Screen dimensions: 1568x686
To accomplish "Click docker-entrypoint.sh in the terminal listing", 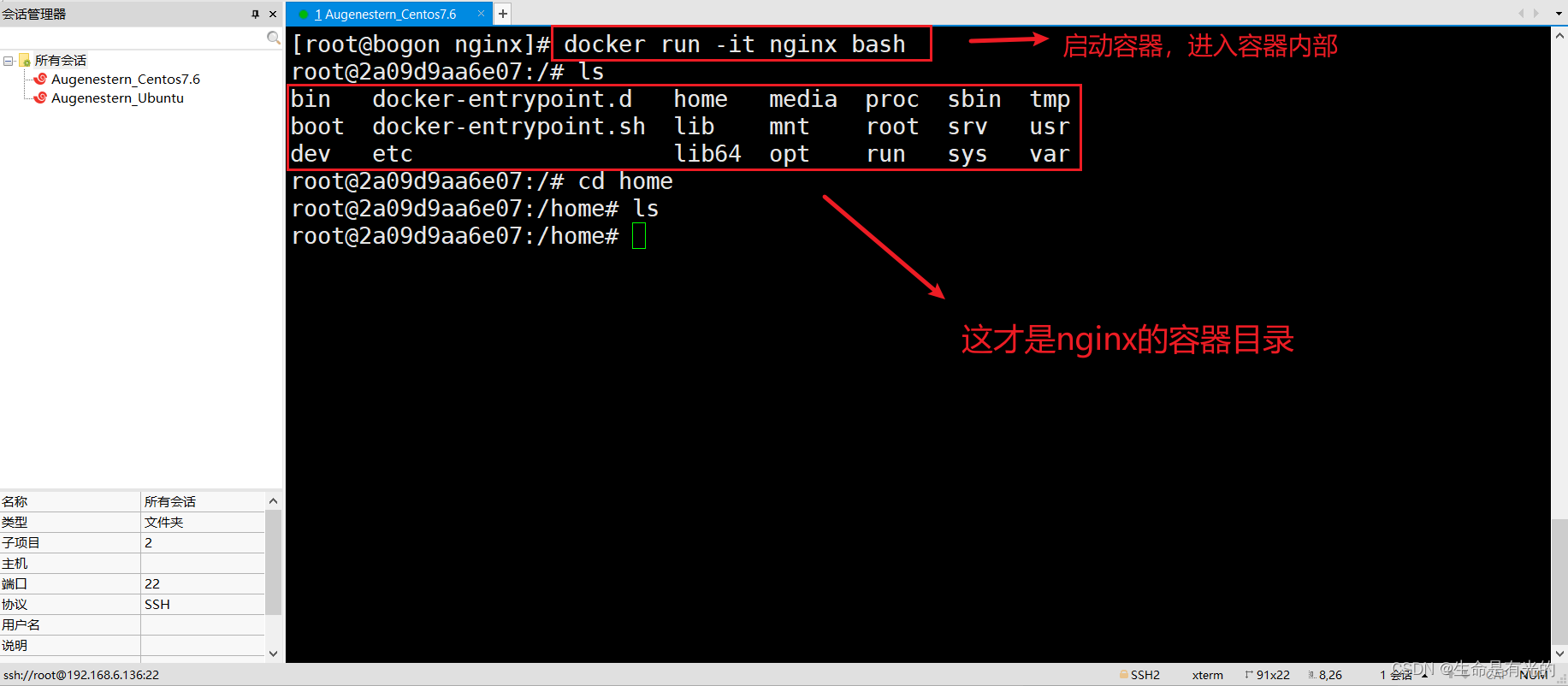I will point(509,127).
